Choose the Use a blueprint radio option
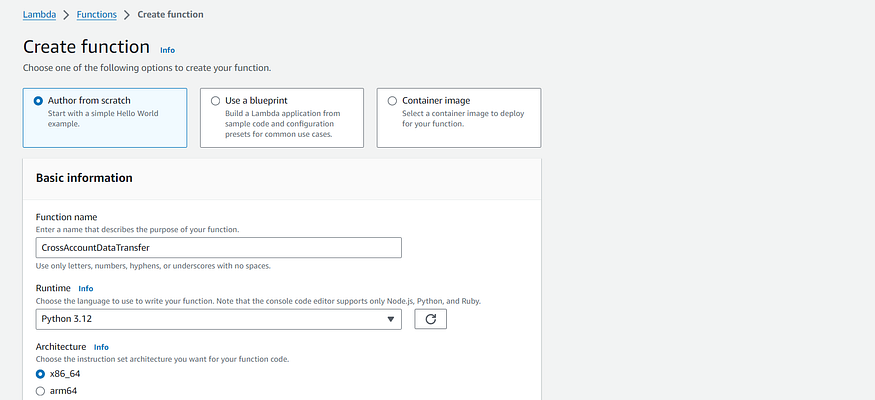875x400 pixels. coord(215,101)
